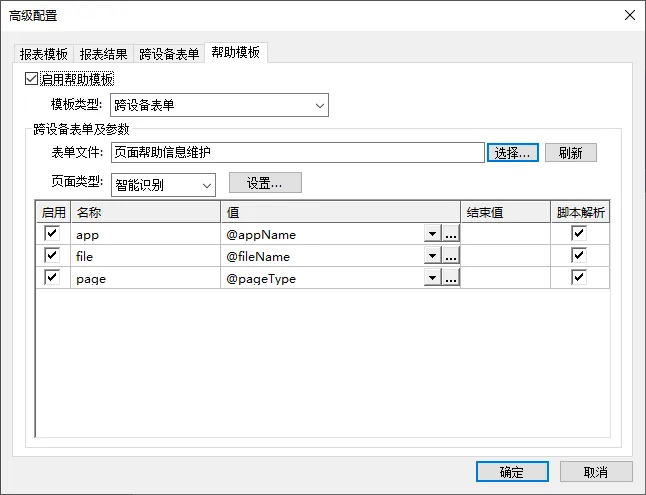The height and width of the screenshot is (495, 646).
Task: Switch to the 跨设备表单 tab
Action: pyautogui.click(x=169, y=54)
